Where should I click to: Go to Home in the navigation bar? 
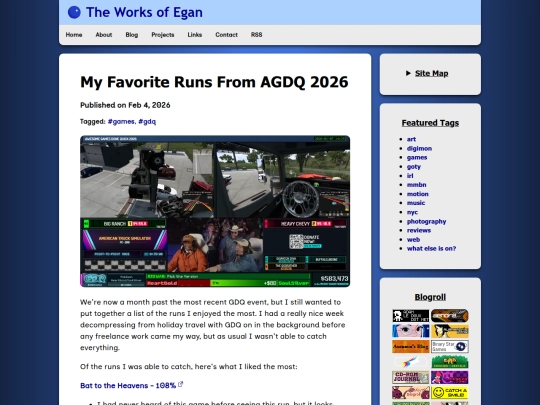pyautogui.click(x=74, y=35)
